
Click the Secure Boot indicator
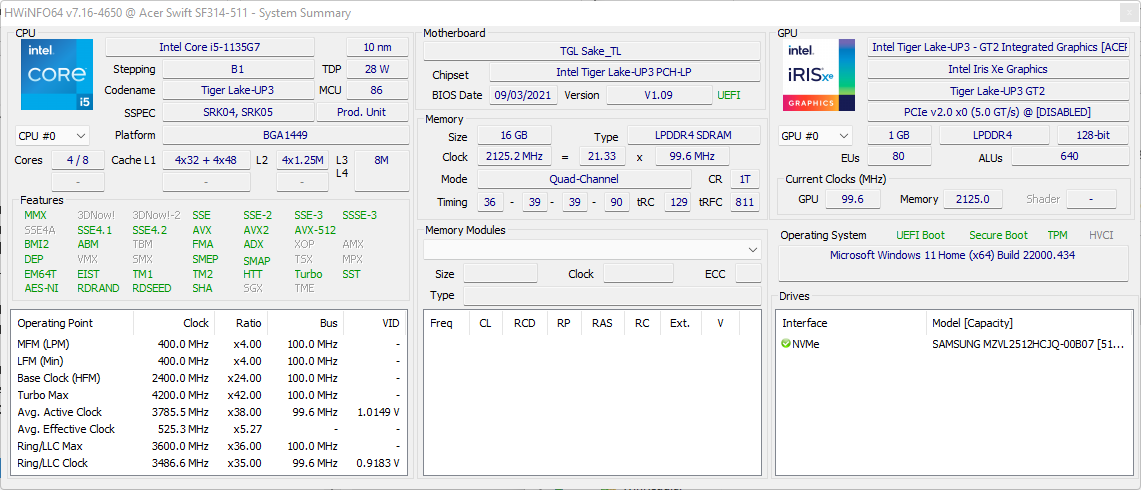click(x=998, y=234)
